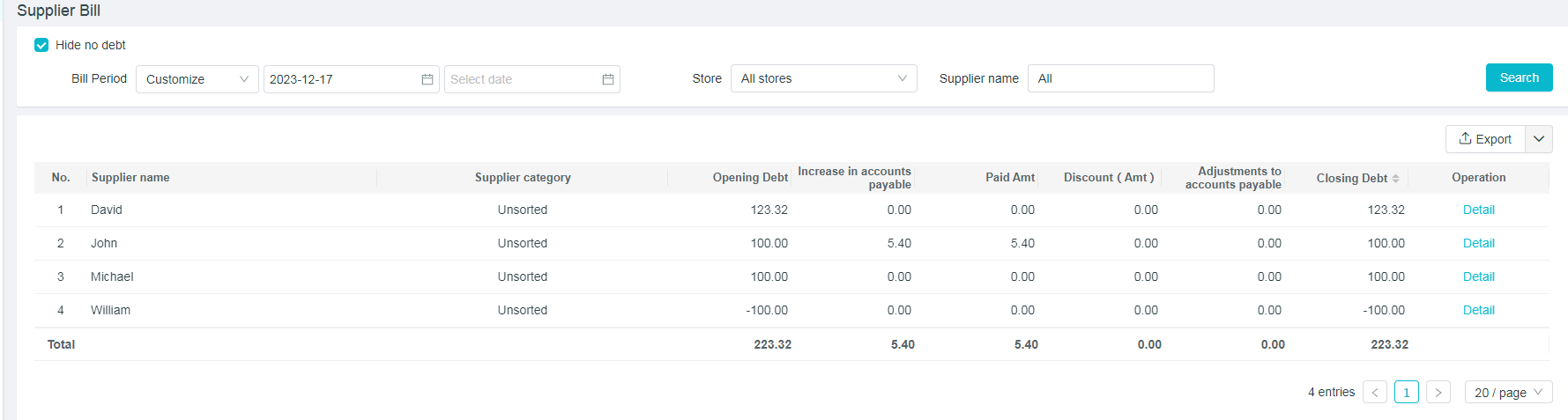Click the Export button
The width and height of the screenshot is (1568, 420).
(1485, 139)
